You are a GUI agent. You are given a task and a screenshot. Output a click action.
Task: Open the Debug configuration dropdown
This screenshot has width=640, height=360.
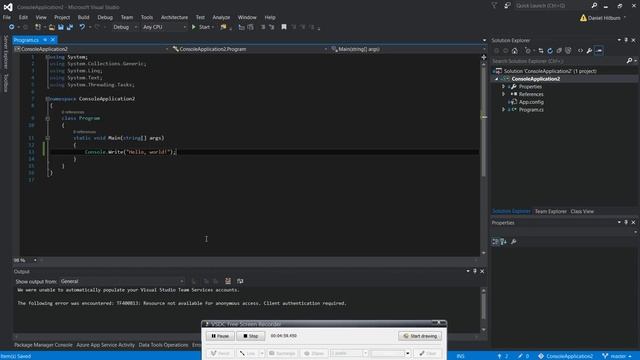tap(124, 27)
